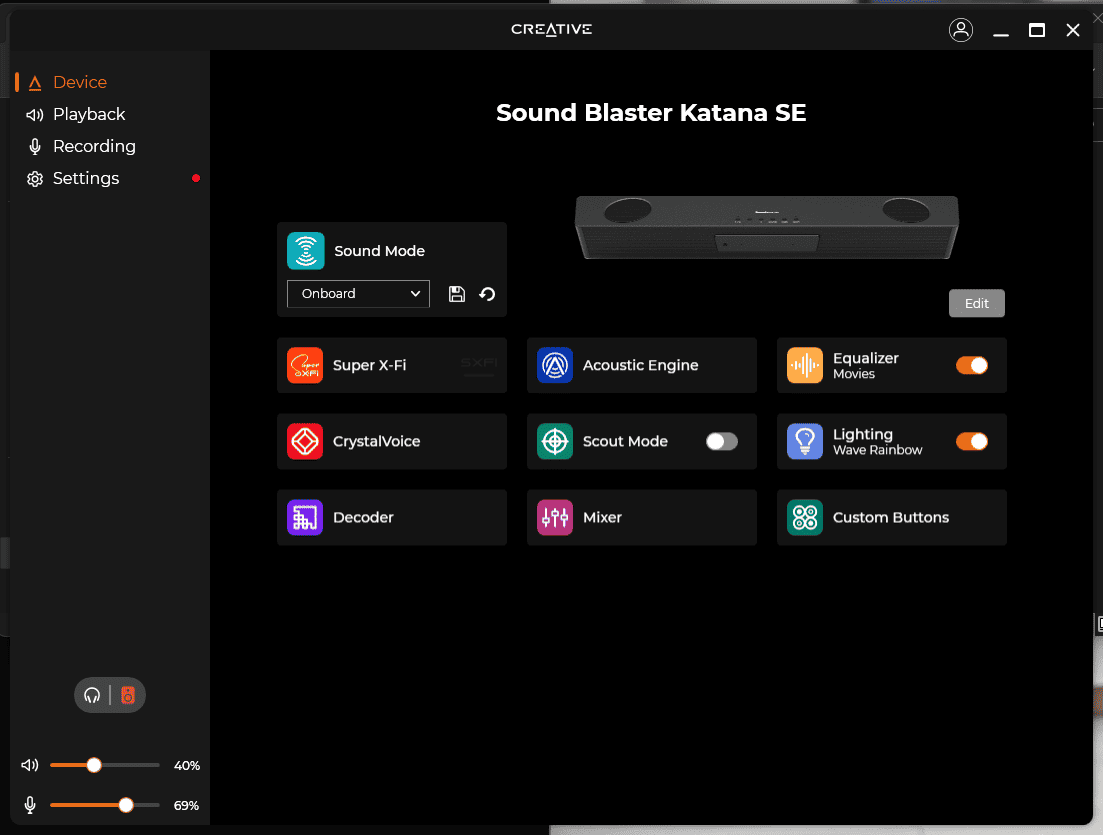
Task: Disable the Equalizer toggle
Action: pos(971,365)
